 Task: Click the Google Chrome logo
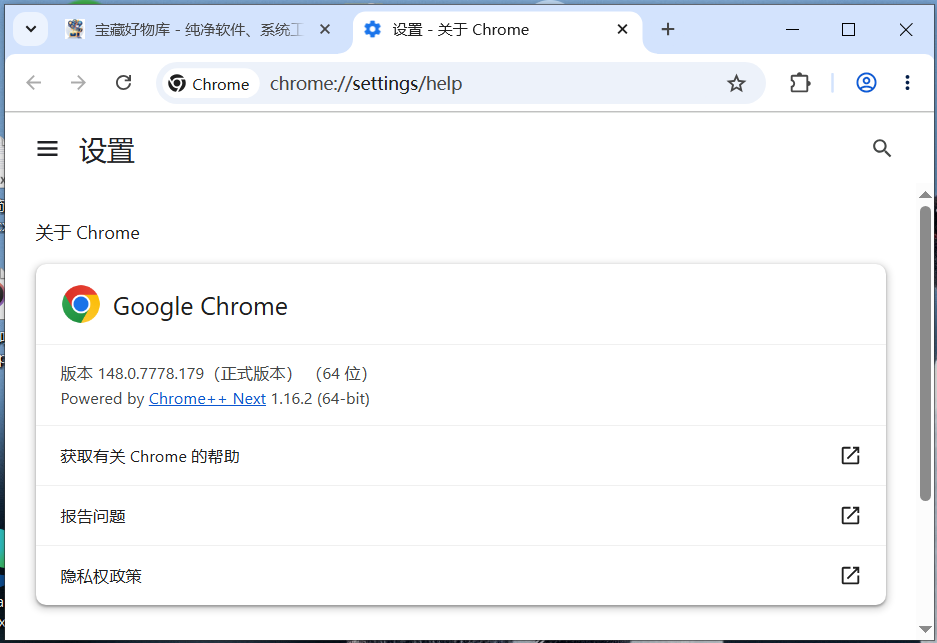click(x=81, y=304)
